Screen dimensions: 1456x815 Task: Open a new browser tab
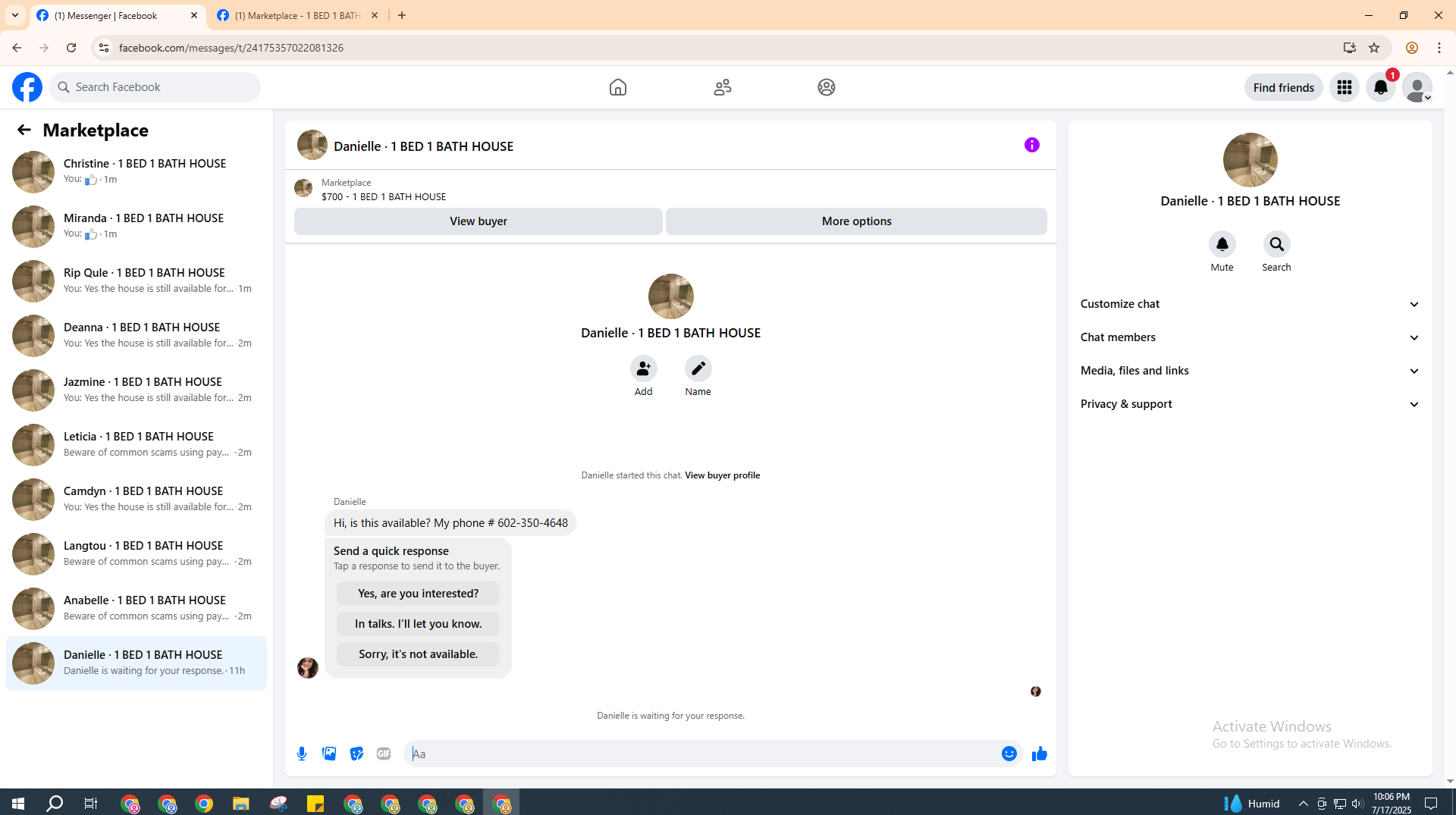coord(402,15)
